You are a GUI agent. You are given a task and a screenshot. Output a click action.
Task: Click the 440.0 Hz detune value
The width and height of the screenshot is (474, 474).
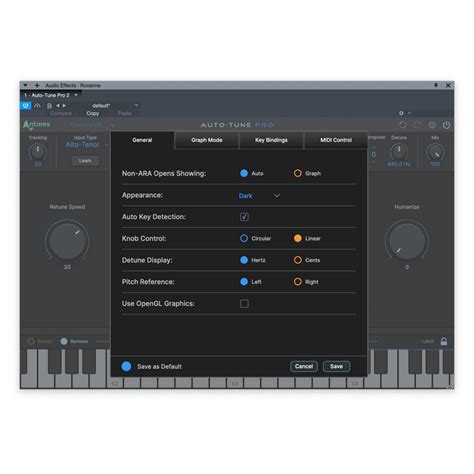(399, 164)
